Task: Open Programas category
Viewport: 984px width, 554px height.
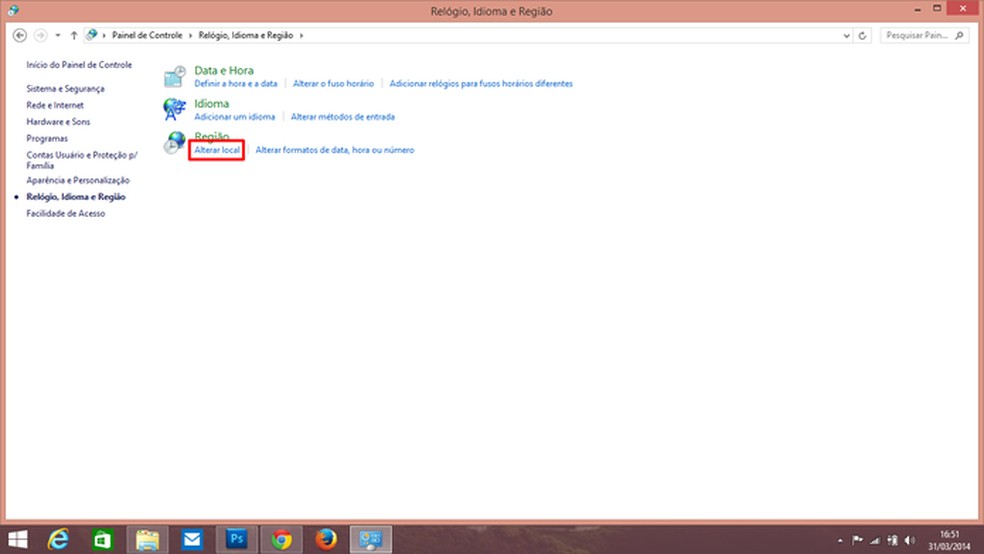Action: (x=47, y=139)
